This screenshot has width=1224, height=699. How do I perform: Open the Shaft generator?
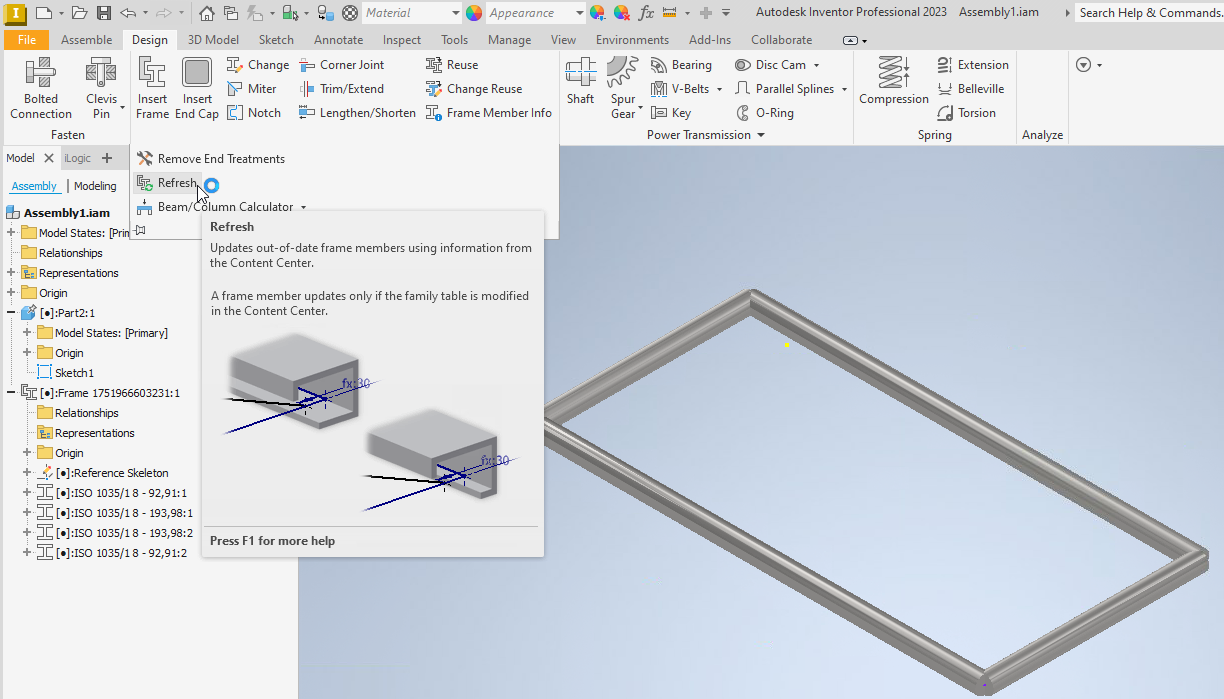tap(580, 81)
